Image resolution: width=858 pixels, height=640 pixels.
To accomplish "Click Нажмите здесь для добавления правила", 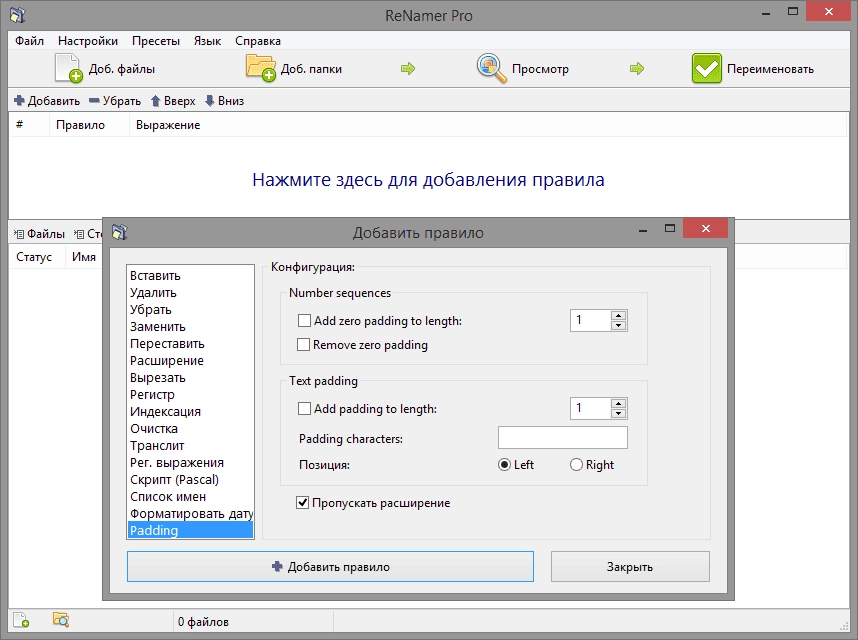I will point(428,179).
